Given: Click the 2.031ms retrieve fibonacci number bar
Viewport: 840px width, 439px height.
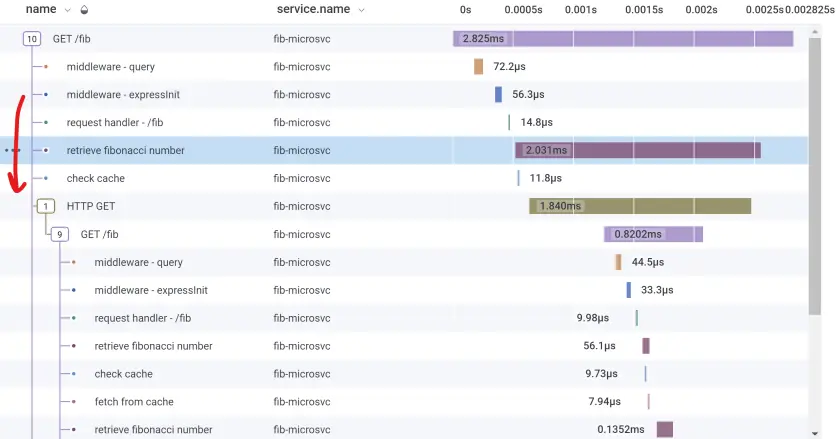Looking at the screenshot, I should [637, 150].
